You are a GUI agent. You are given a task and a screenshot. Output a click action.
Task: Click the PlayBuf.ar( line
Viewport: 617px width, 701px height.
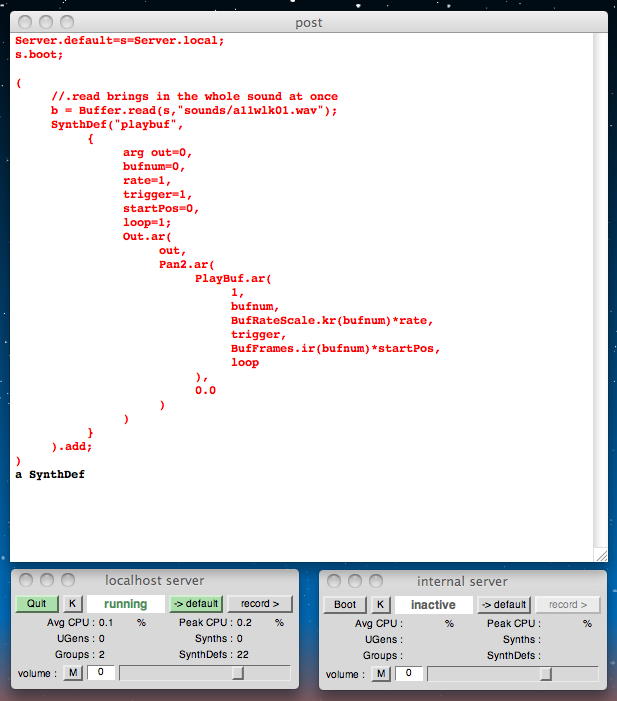(233, 279)
